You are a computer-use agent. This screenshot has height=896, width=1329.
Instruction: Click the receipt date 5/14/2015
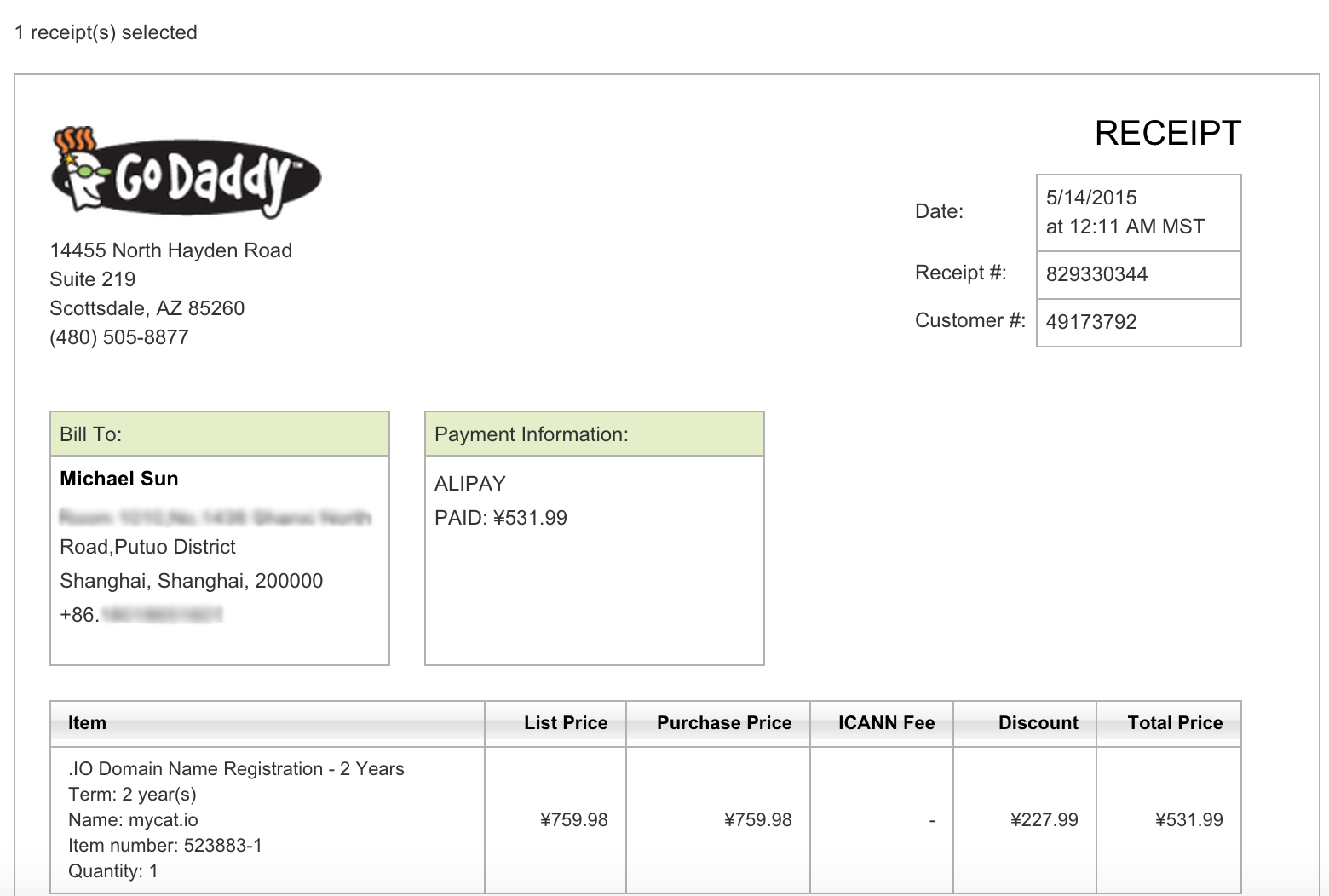[x=1091, y=198]
